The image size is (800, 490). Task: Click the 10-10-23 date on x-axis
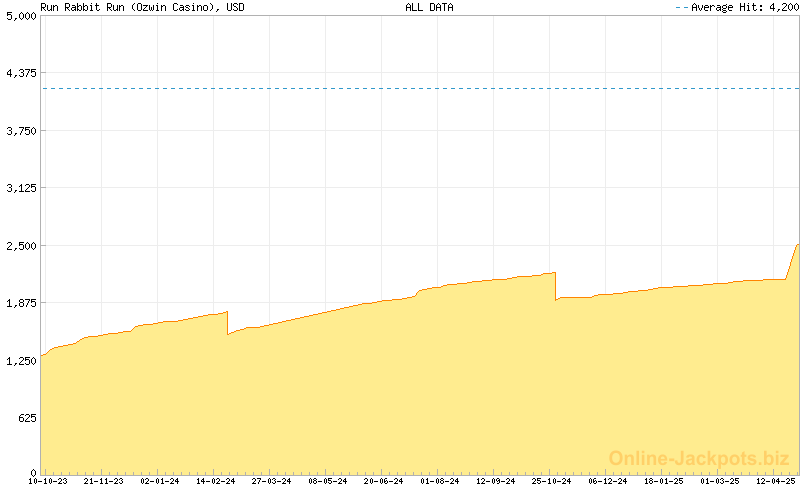pos(47,481)
